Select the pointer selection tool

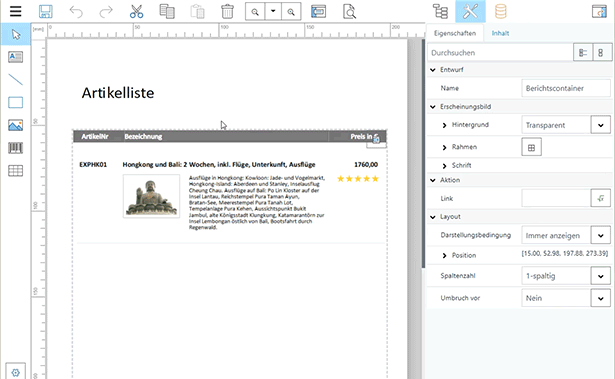point(16,34)
